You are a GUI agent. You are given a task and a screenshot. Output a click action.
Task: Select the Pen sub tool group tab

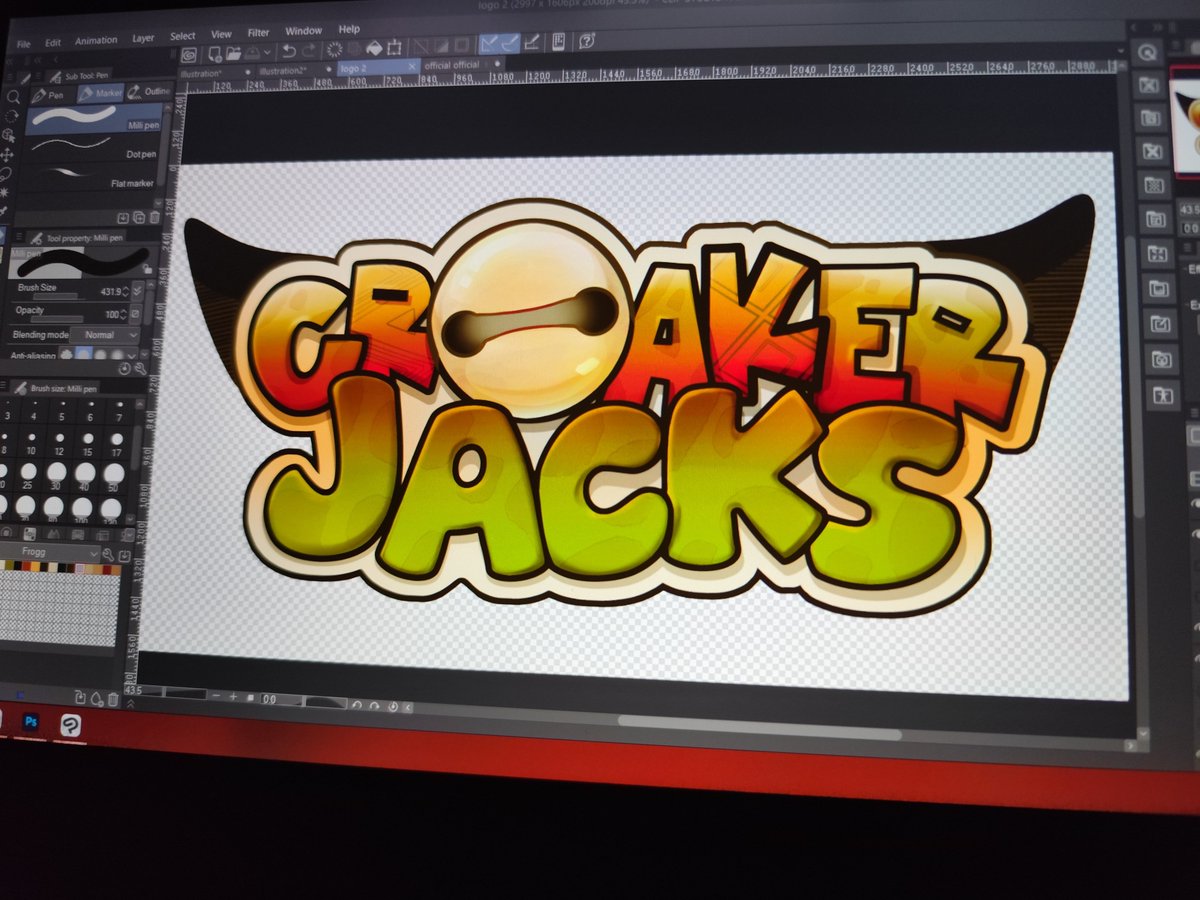[51, 95]
